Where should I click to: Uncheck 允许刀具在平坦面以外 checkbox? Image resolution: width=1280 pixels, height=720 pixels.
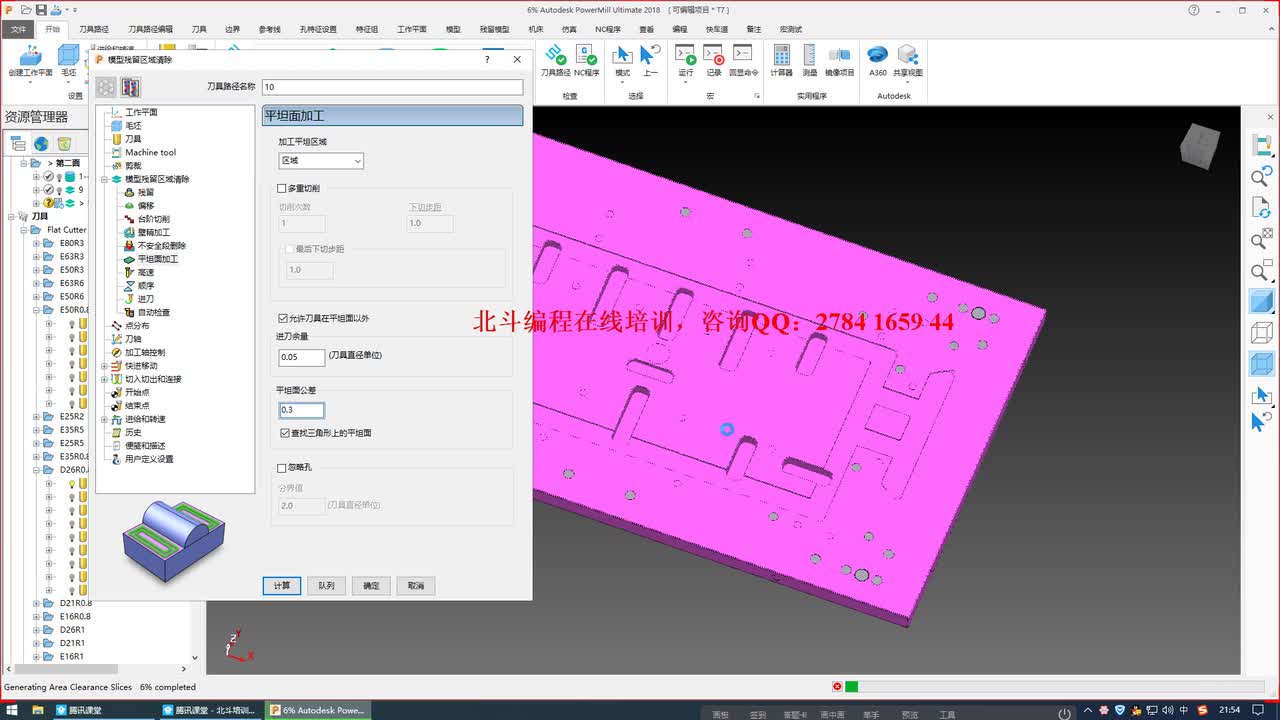pos(283,318)
